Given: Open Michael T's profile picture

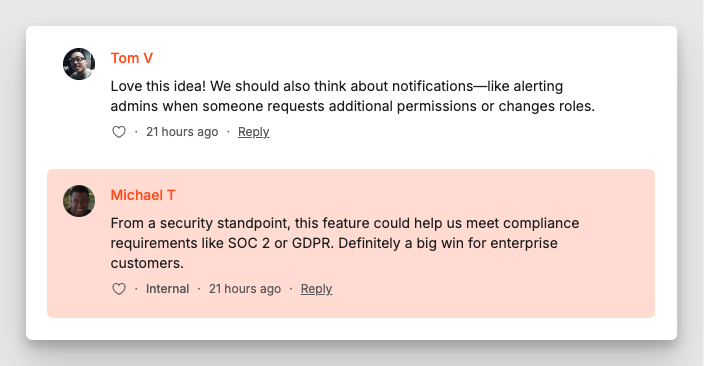Looking at the screenshot, I should 79,201.
